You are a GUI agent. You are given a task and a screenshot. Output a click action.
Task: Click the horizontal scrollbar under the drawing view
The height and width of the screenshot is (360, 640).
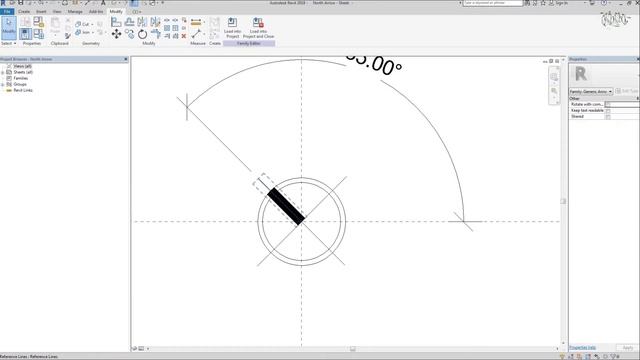point(353,349)
